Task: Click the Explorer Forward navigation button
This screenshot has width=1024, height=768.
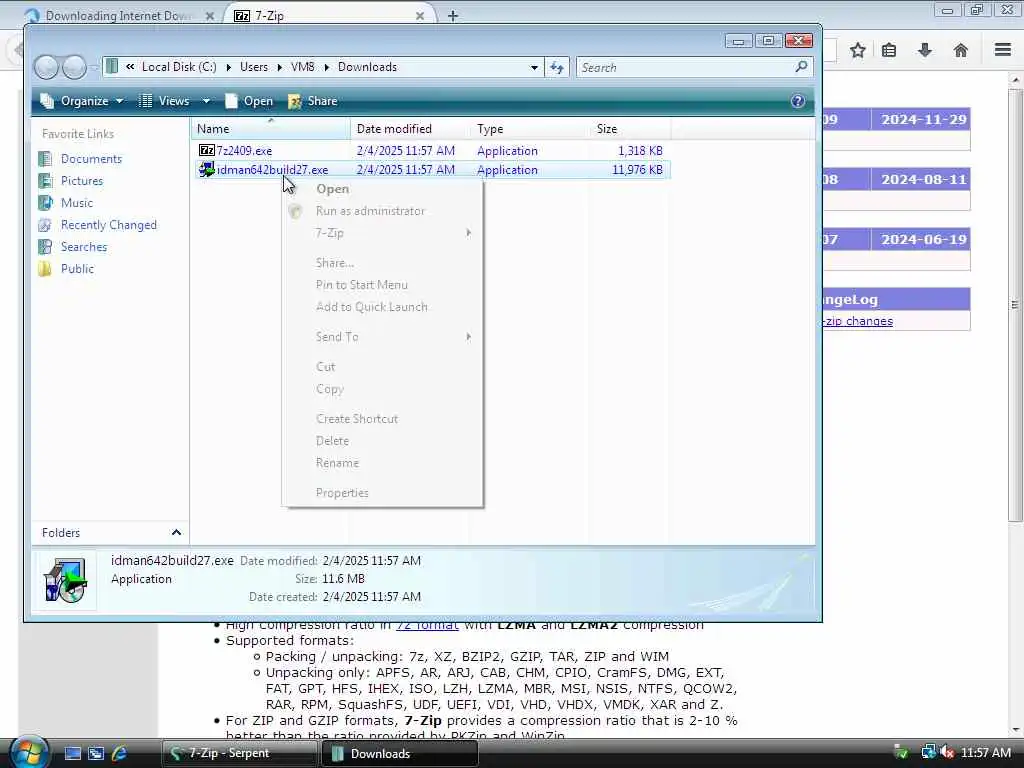Action: pyautogui.click(x=74, y=67)
